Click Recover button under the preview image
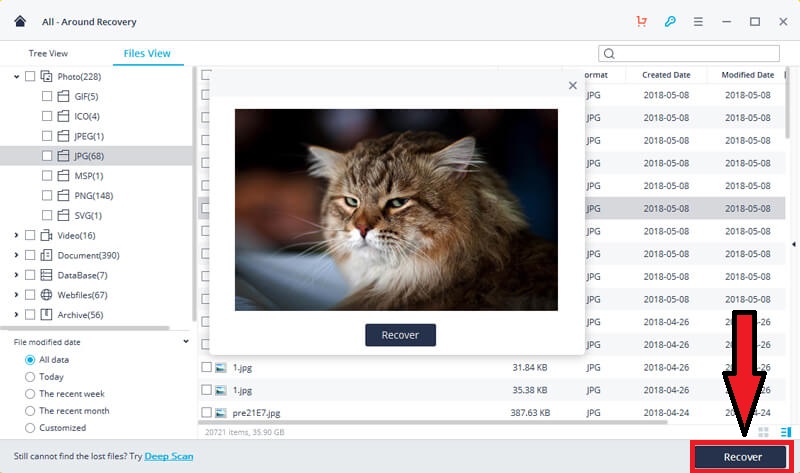The image size is (800, 473). (400, 335)
